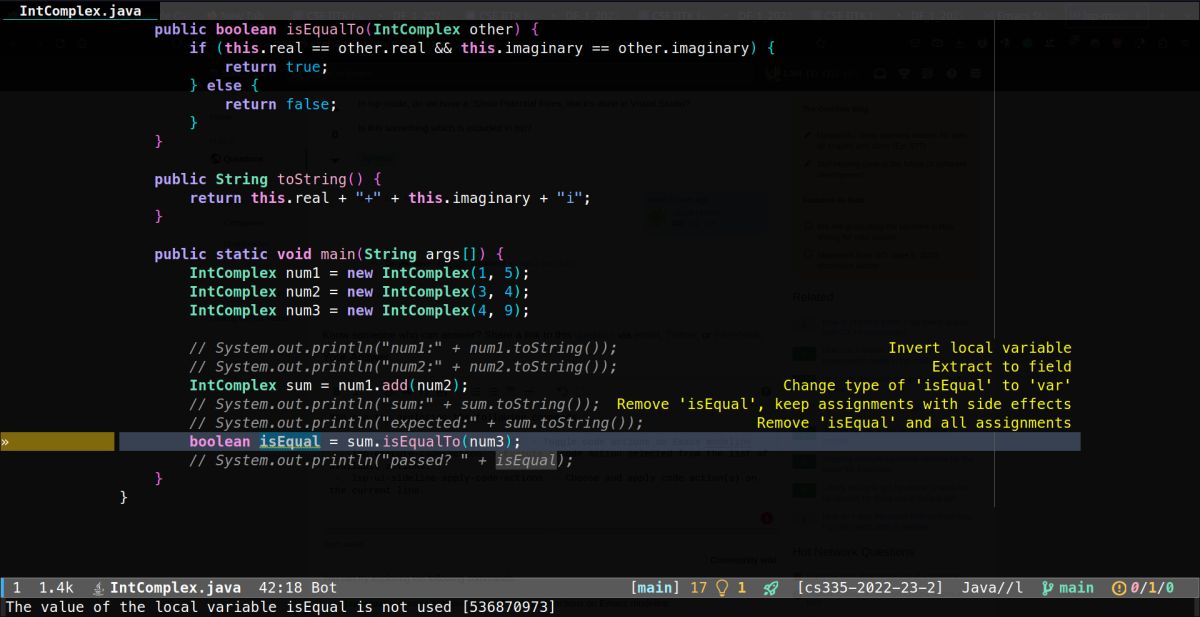Click the commented 'expected:' println line
Viewport: 1200px width, 617px height.
tap(416, 423)
